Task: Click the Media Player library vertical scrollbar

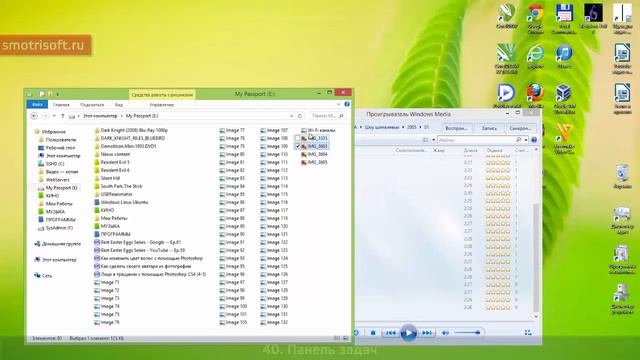Action: pyautogui.click(x=536, y=233)
